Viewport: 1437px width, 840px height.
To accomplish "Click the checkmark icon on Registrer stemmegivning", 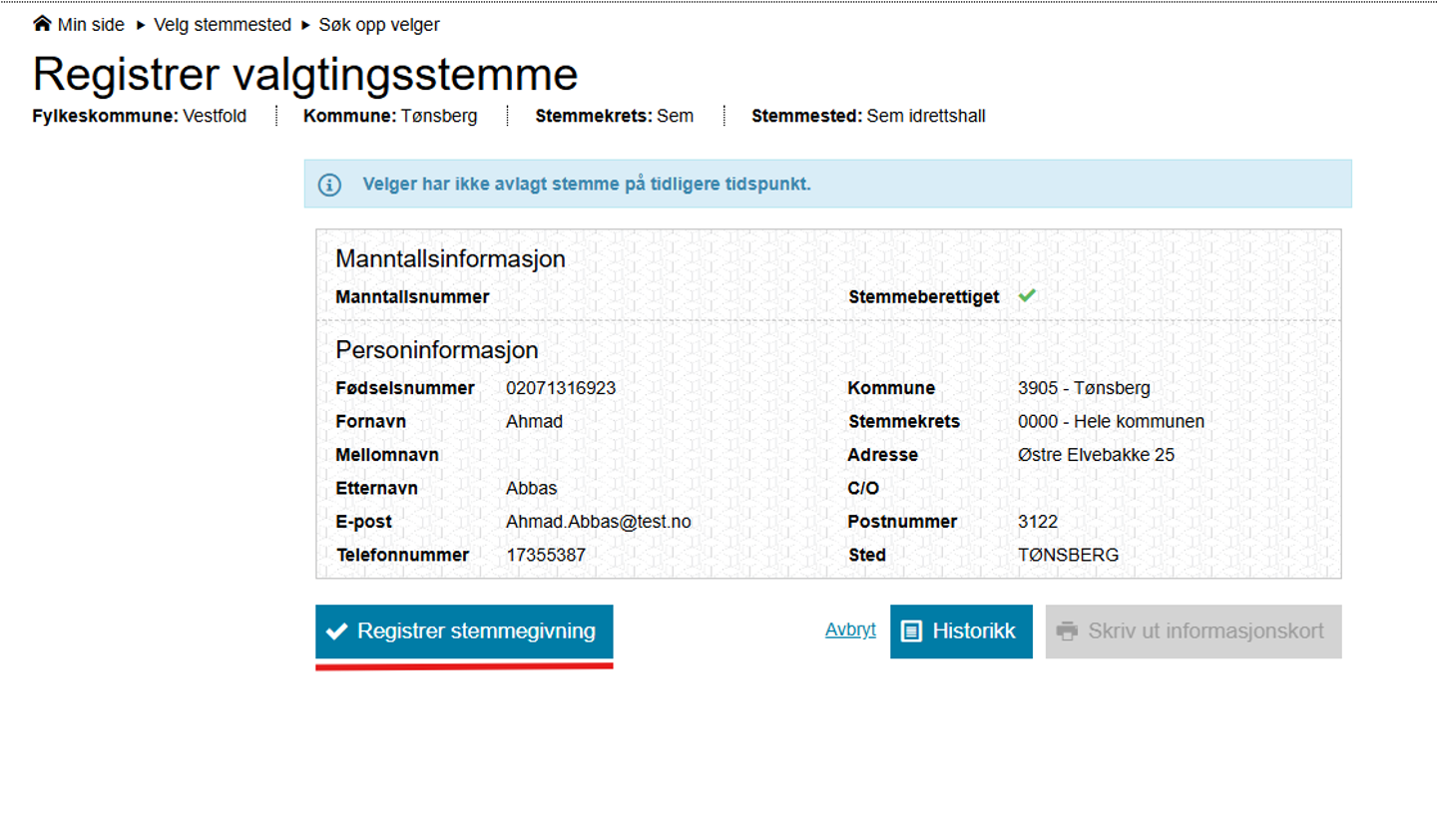I will [337, 630].
